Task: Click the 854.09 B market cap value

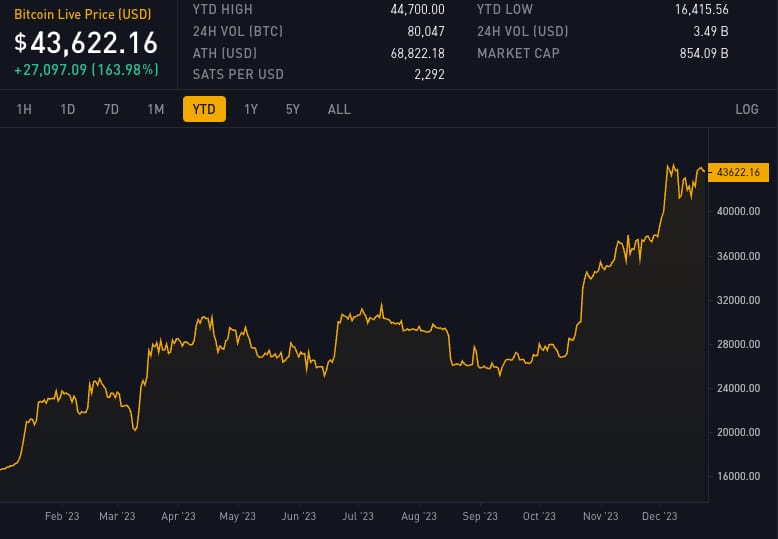Action: click(704, 53)
